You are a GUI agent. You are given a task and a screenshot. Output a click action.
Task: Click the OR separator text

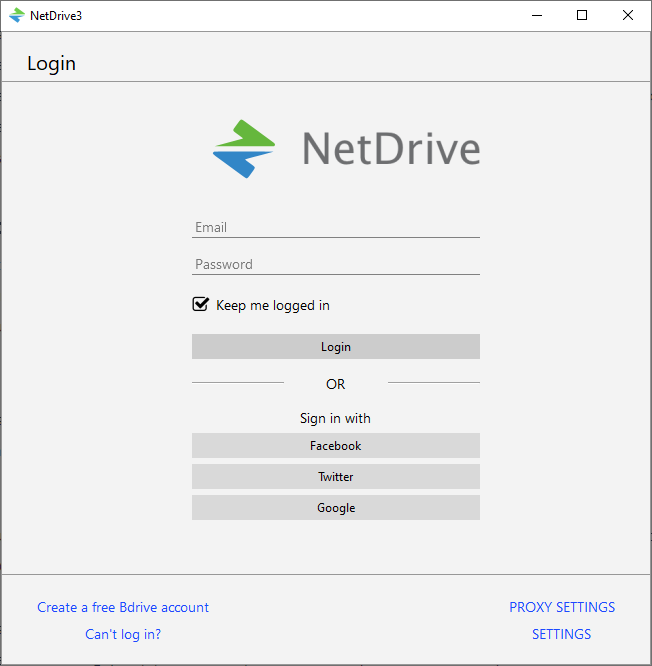click(x=336, y=384)
